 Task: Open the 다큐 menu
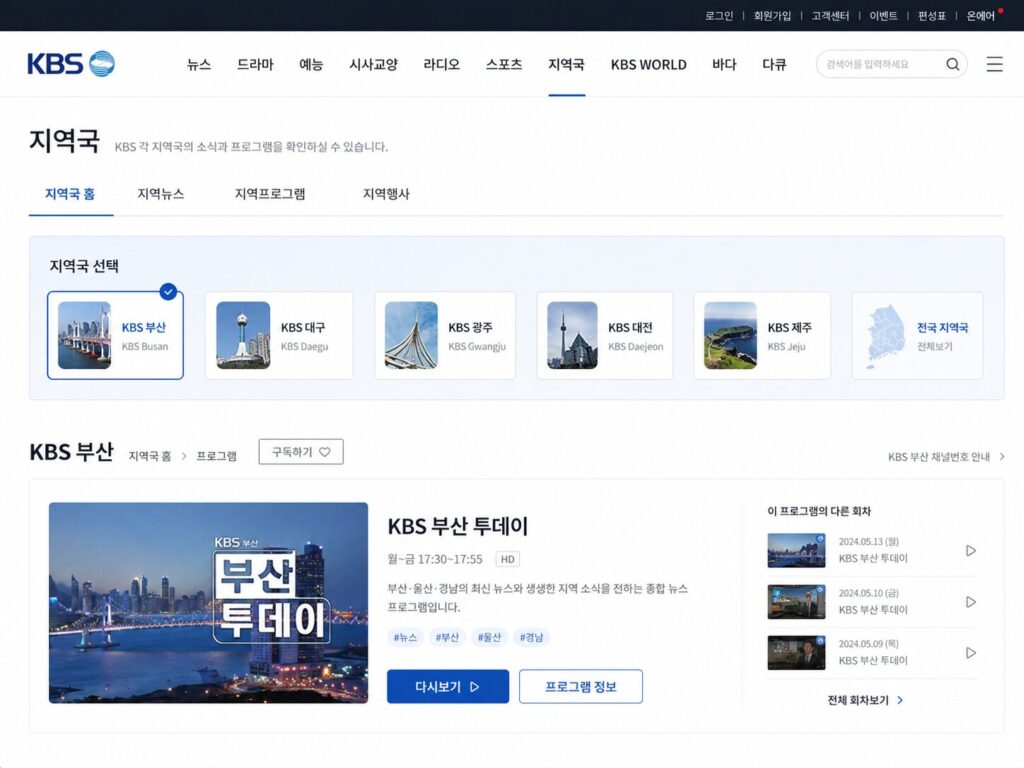[x=774, y=64]
